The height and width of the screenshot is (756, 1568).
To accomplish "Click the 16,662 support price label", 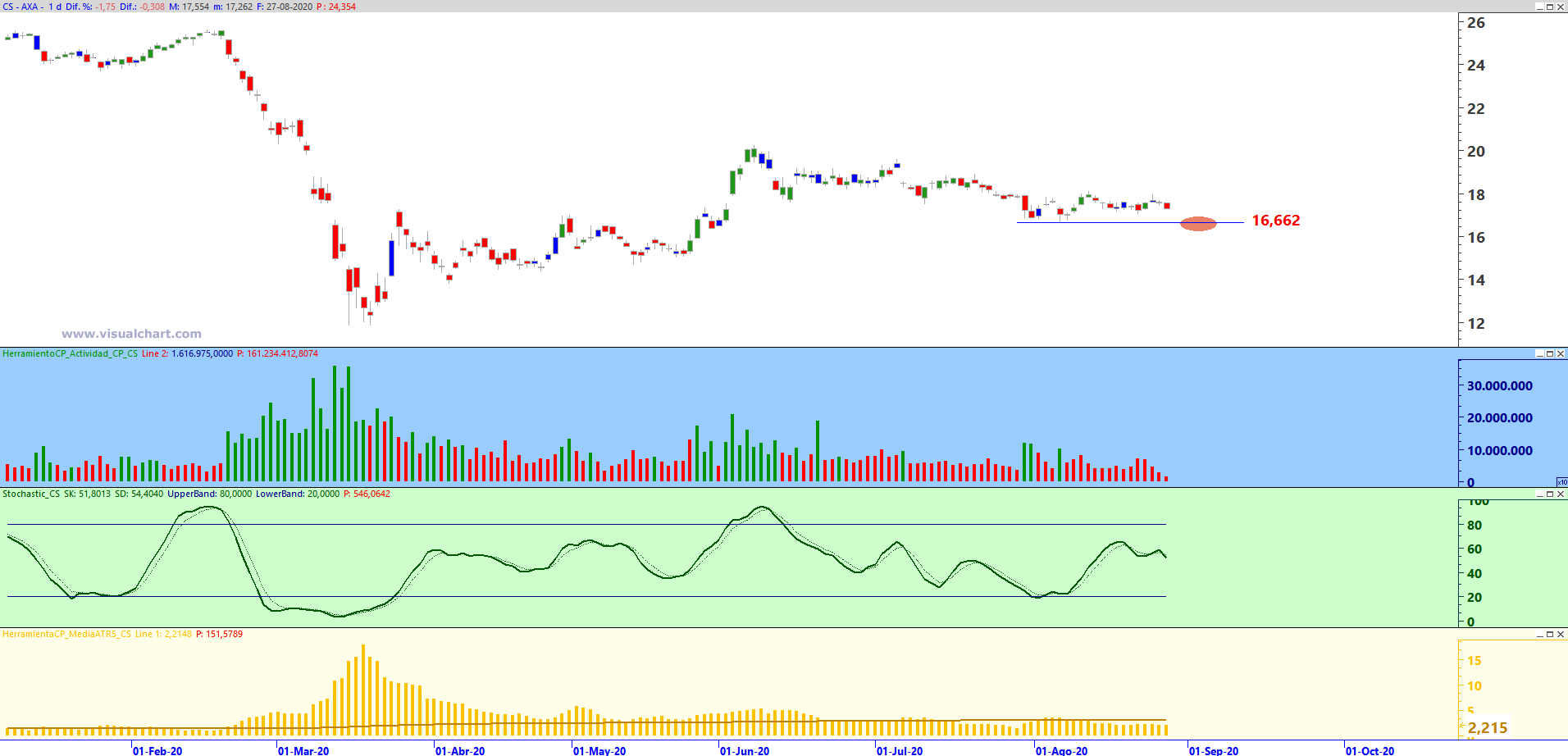I will pos(1275,221).
